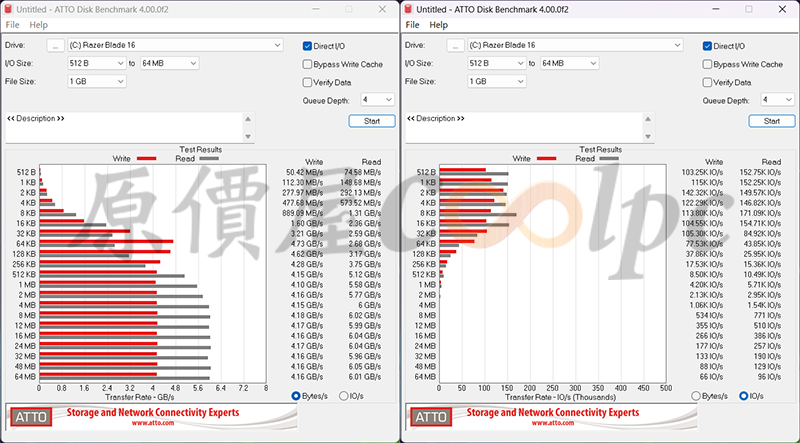Viewport: 800px width, 443px height.
Task: Click 'Transfer Rate - GB/s' axis label, left window
Action: [140, 397]
